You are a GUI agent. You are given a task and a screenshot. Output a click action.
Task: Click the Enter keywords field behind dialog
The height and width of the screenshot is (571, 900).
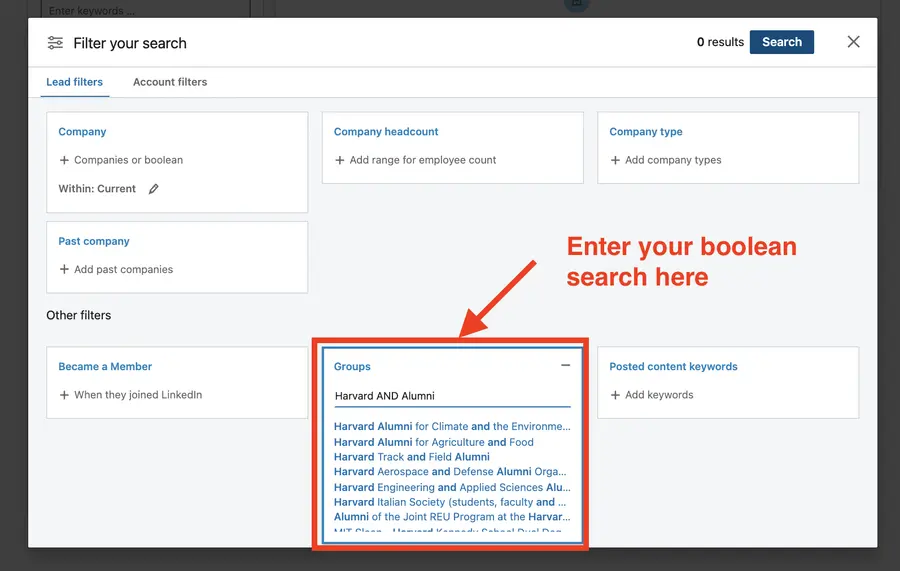coord(146,10)
